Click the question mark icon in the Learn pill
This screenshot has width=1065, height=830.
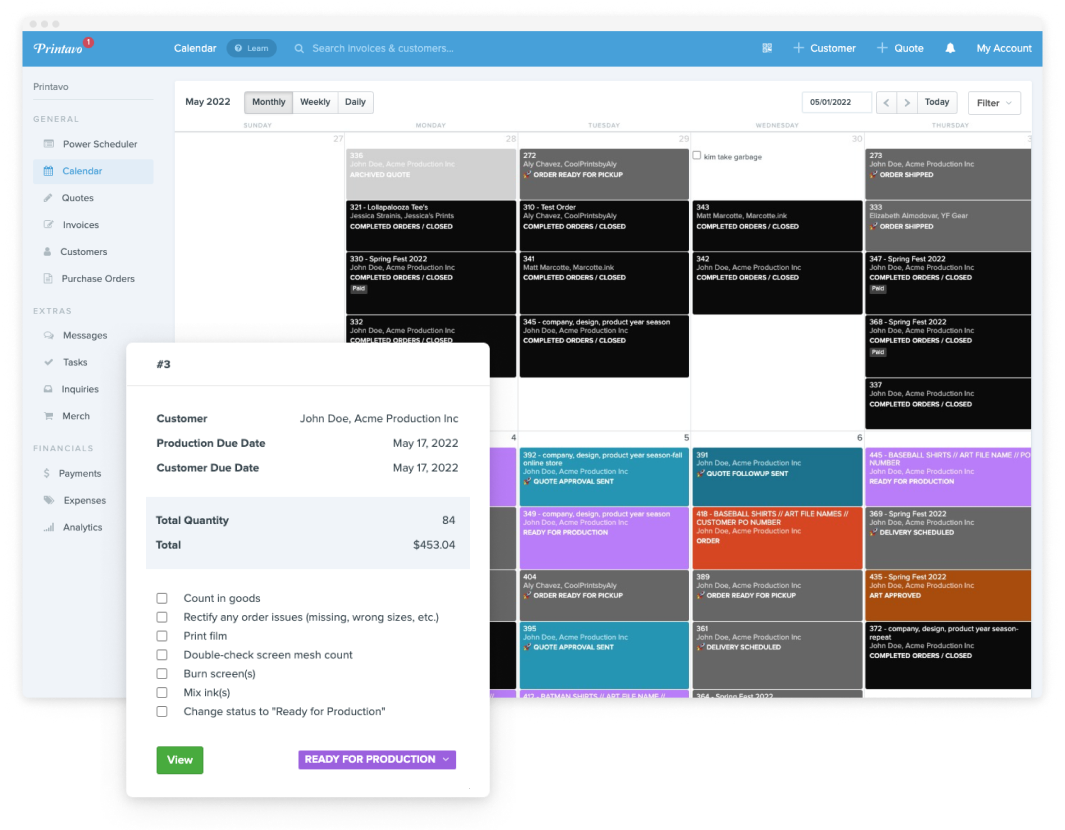pos(238,48)
